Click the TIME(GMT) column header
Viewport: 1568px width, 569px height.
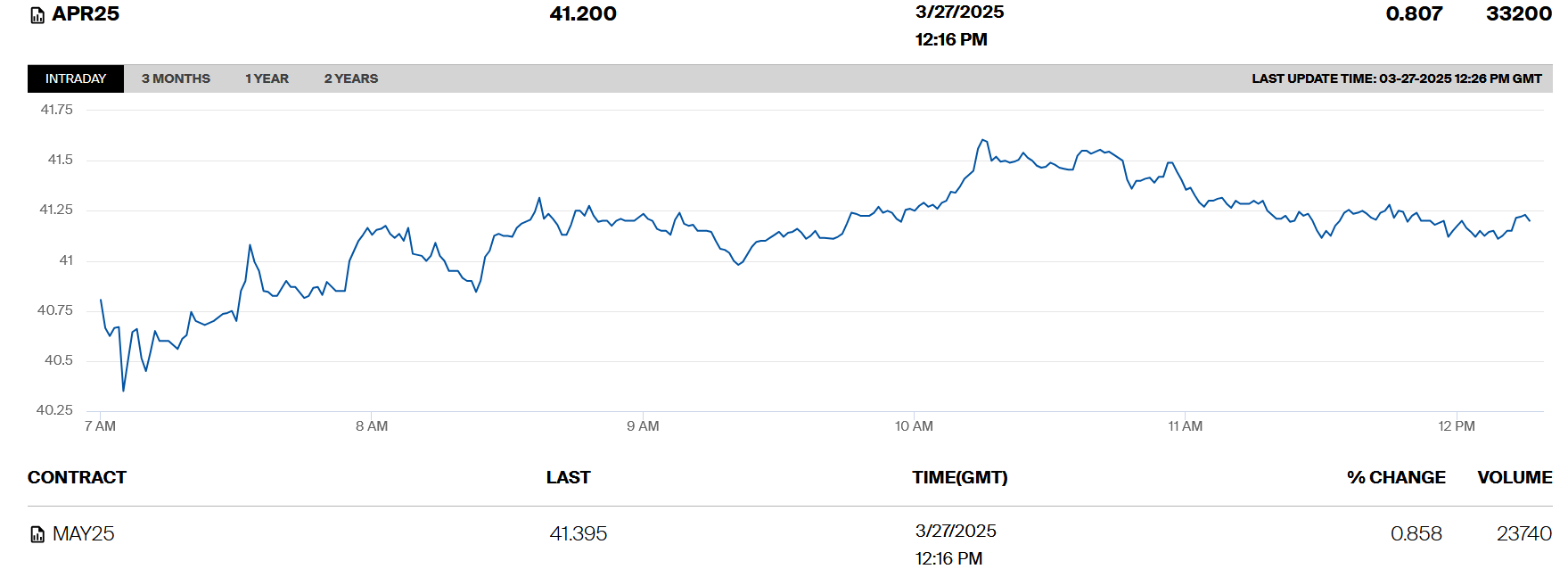click(959, 477)
